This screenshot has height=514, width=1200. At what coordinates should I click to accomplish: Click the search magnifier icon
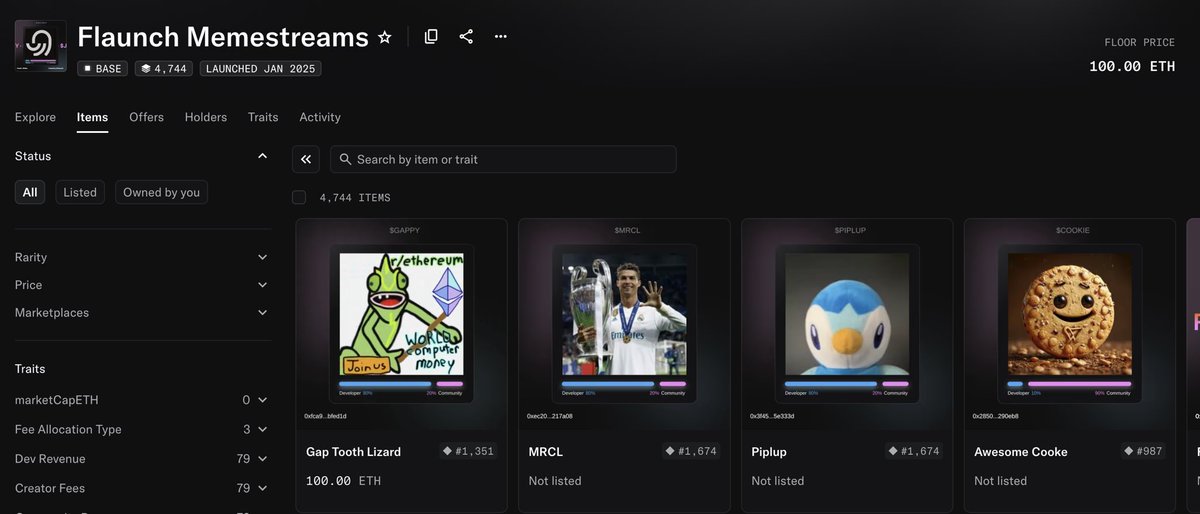click(344, 159)
